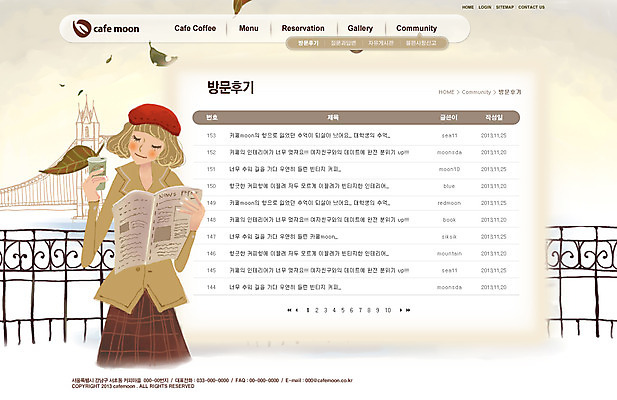This screenshot has width=617, height=400.
Task: Click the footer email address 000@cafemoon.co.kr
Action: pos(329,380)
